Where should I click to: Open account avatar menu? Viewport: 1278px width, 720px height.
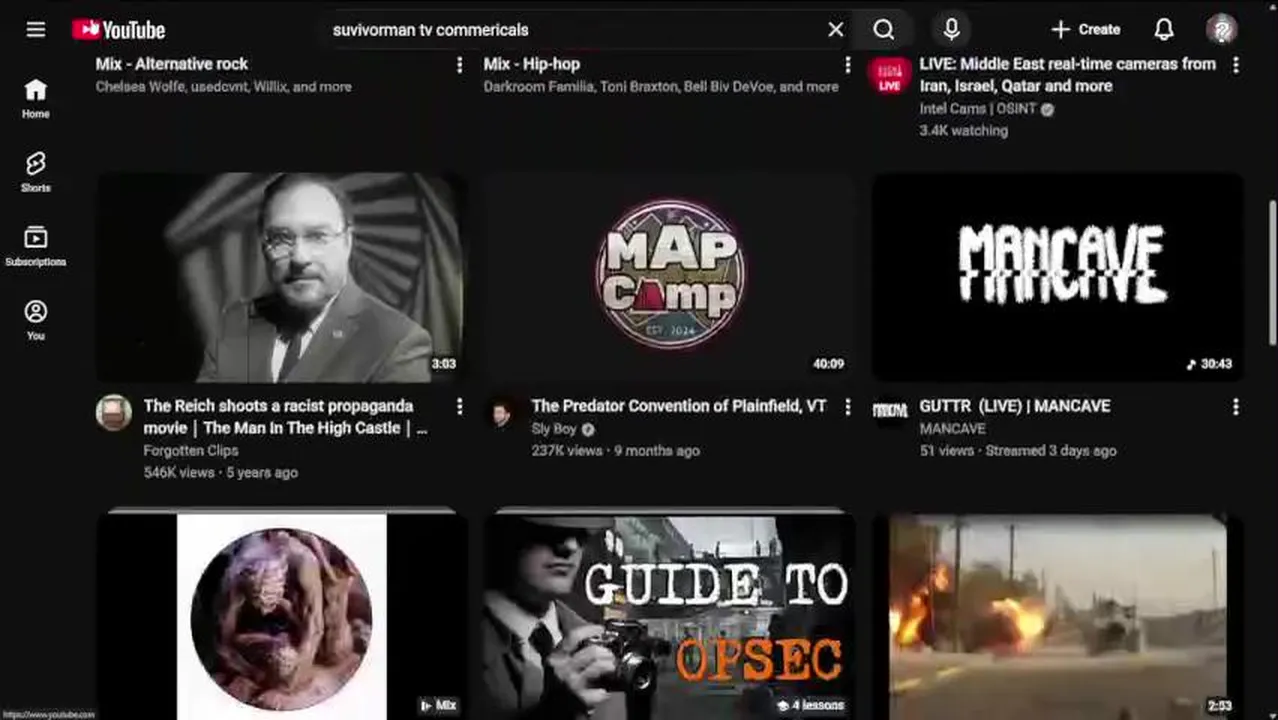[x=1221, y=30]
